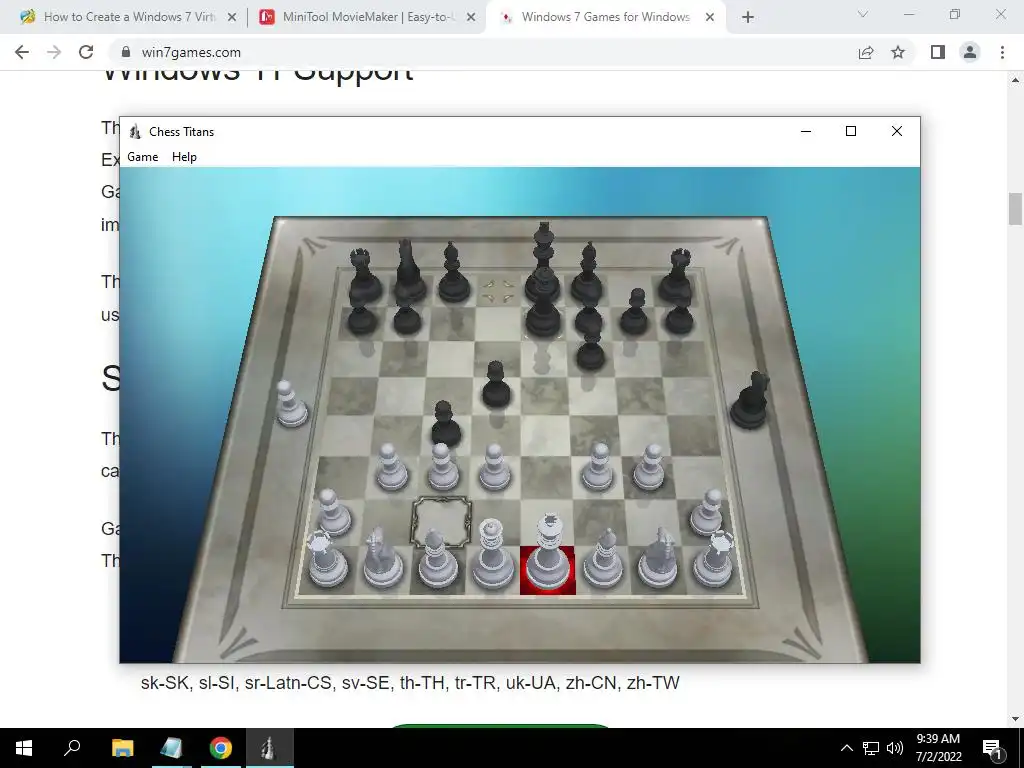Image resolution: width=1024 pixels, height=768 pixels.
Task: Open the Chrome three-dot menu
Action: (x=1002, y=52)
